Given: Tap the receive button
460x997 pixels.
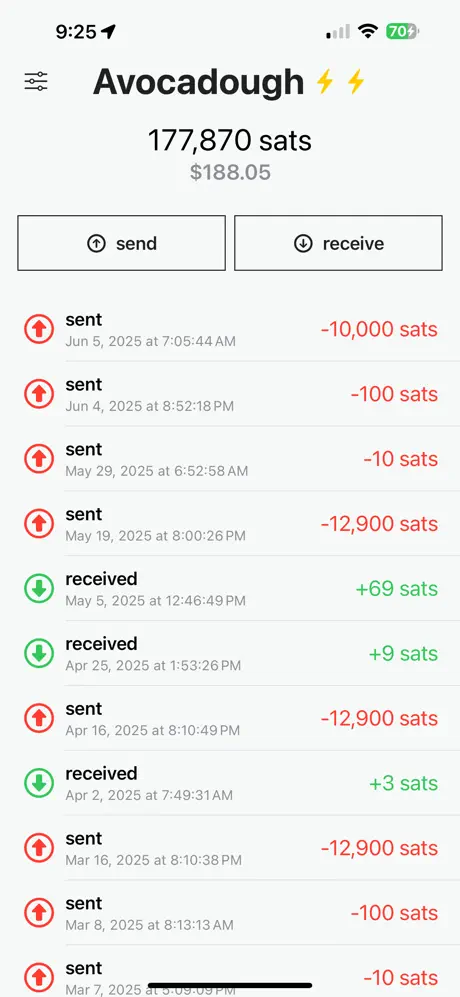Looking at the screenshot, I should coord(338,243).
